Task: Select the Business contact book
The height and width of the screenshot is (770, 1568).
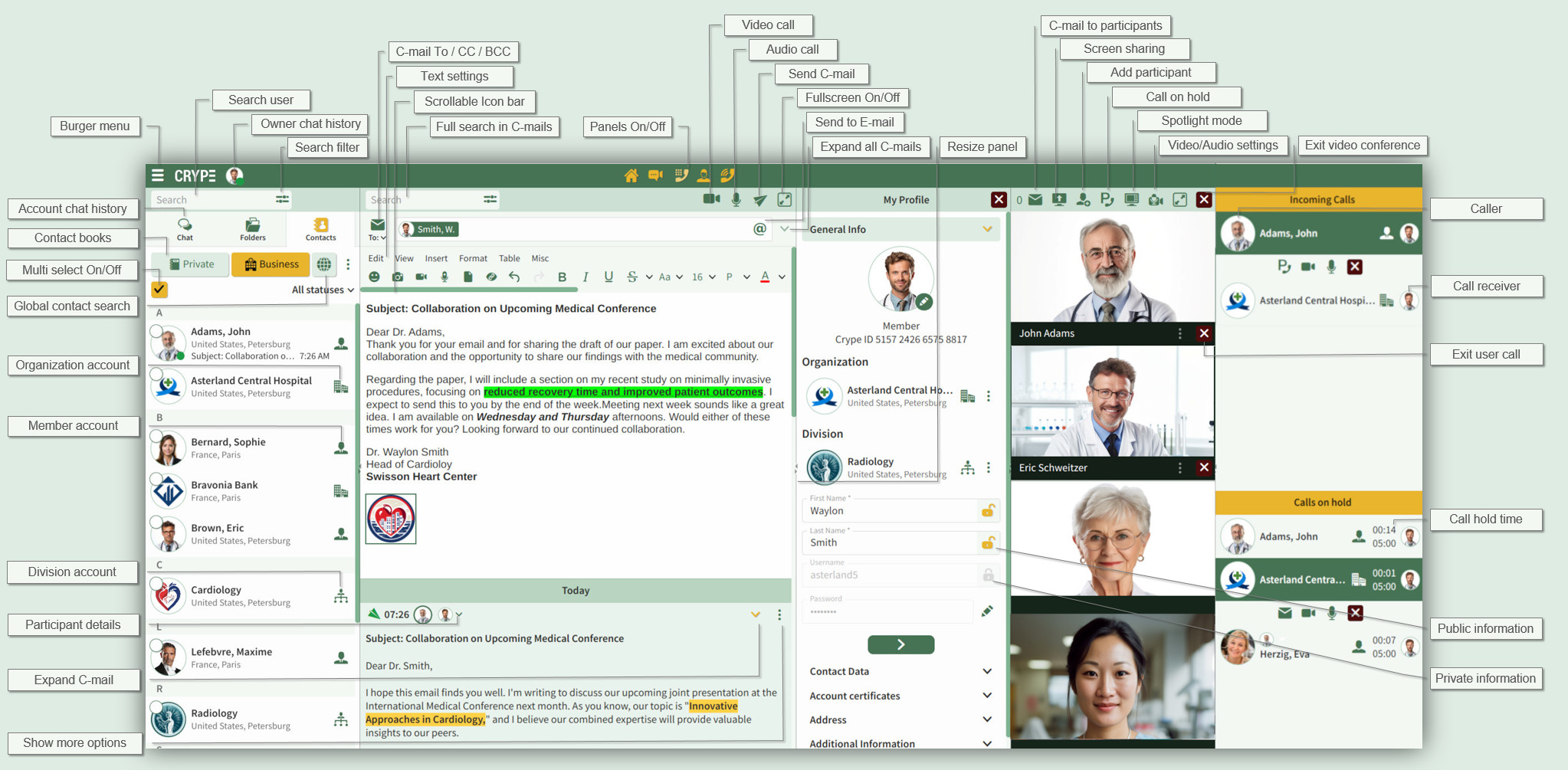Action: (271, 264)
